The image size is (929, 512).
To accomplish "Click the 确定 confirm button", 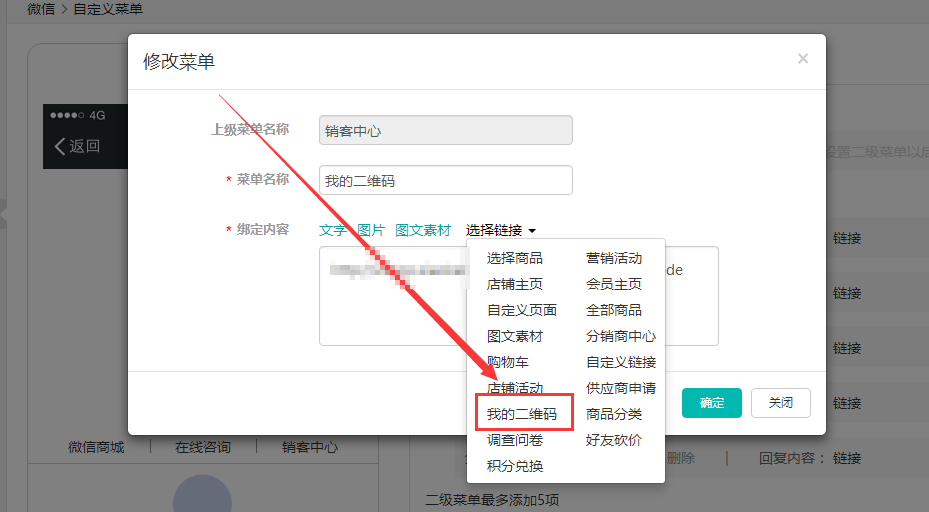I will click(712, 403).
